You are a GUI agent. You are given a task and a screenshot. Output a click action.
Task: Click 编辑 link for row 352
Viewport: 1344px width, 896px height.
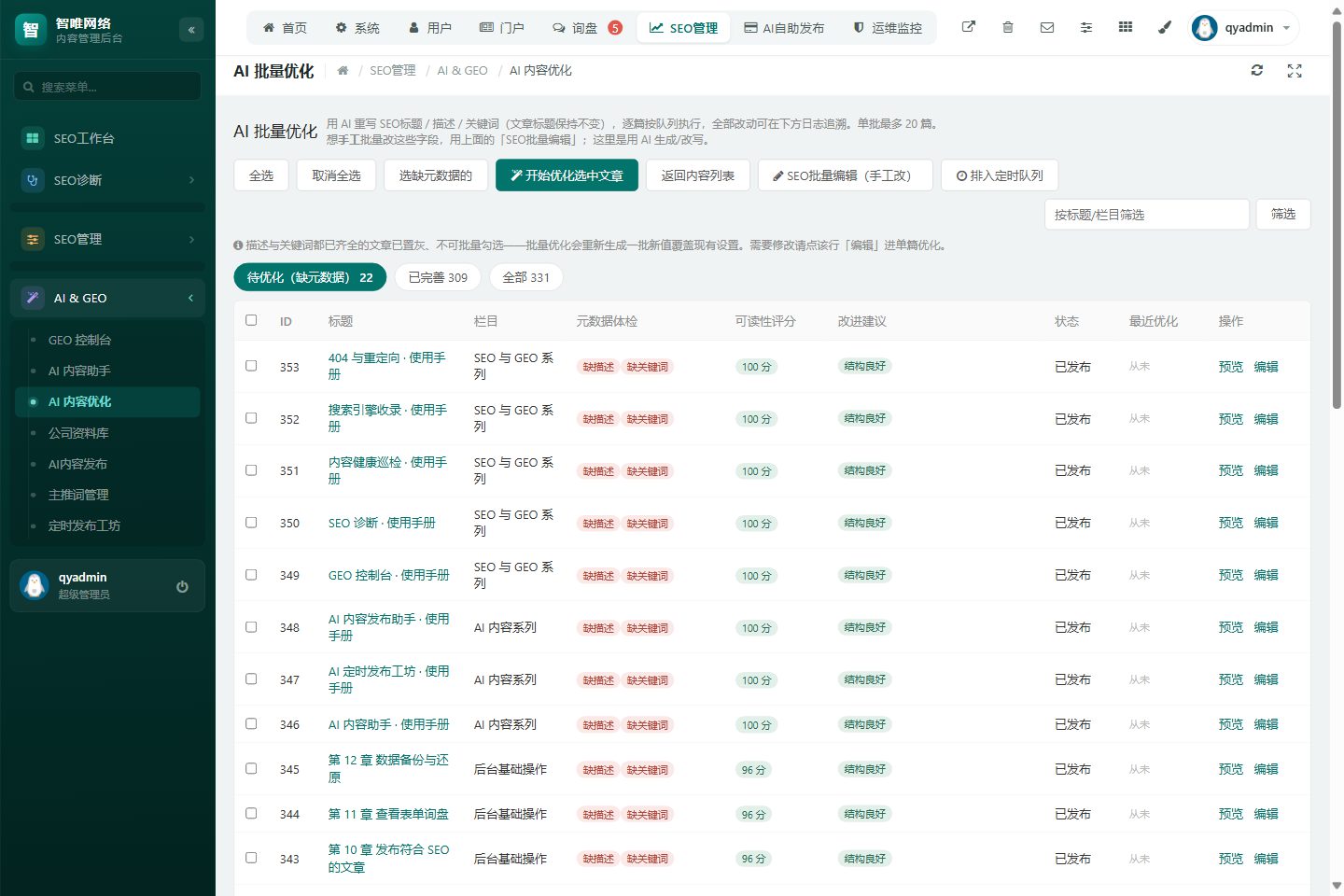(x=1266, y=419)
